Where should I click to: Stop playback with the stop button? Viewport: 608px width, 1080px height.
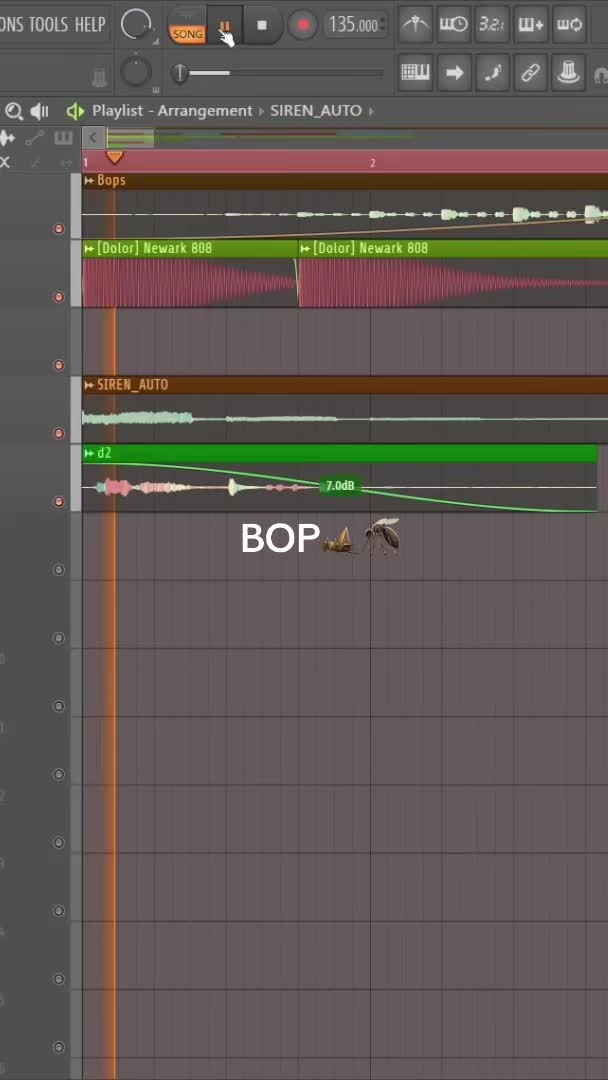262,25
